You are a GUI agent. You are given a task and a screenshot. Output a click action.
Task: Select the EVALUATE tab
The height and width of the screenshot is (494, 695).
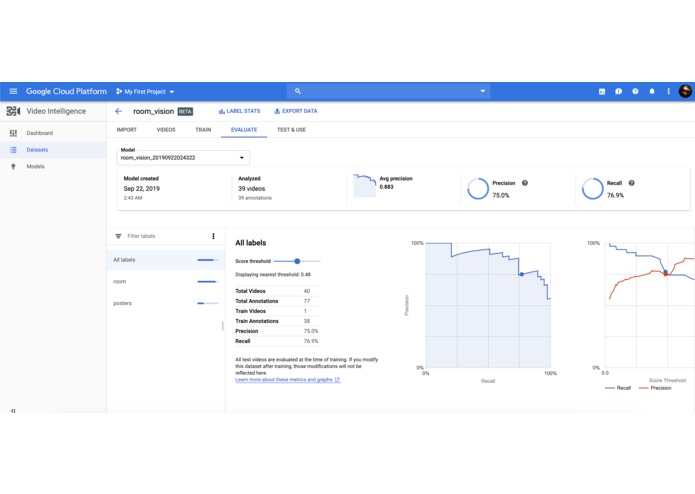pyautogui.click(x=244, y=130)
